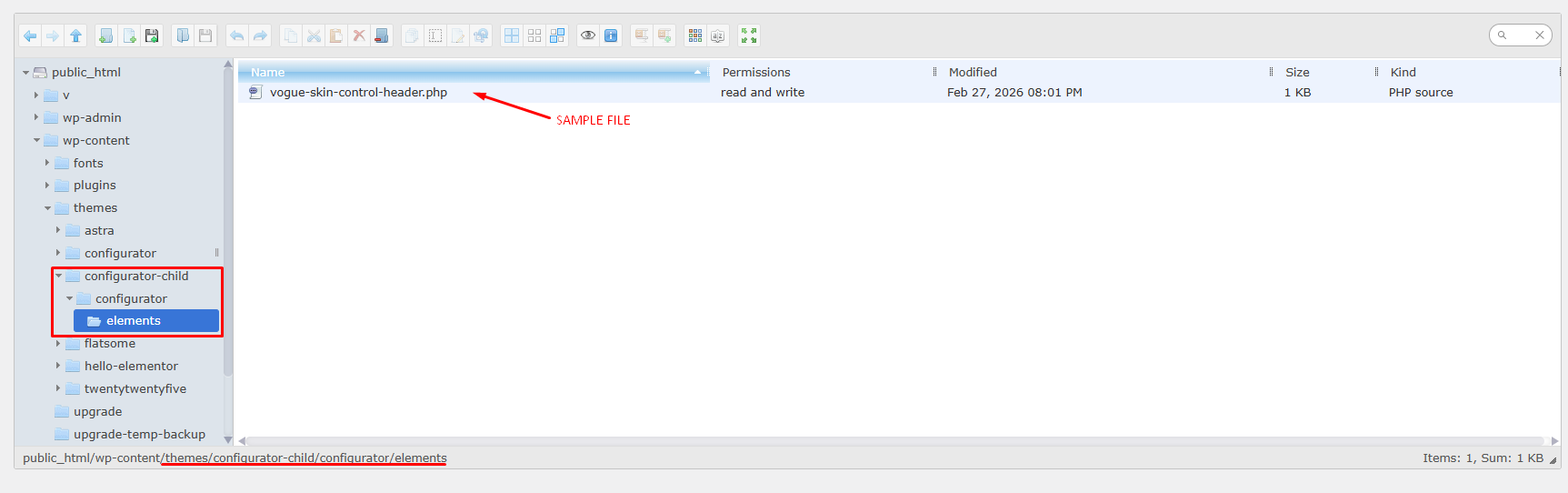Expand the astra folder arrow
This screenshot has height=493, width=1568.
point(58,230)
